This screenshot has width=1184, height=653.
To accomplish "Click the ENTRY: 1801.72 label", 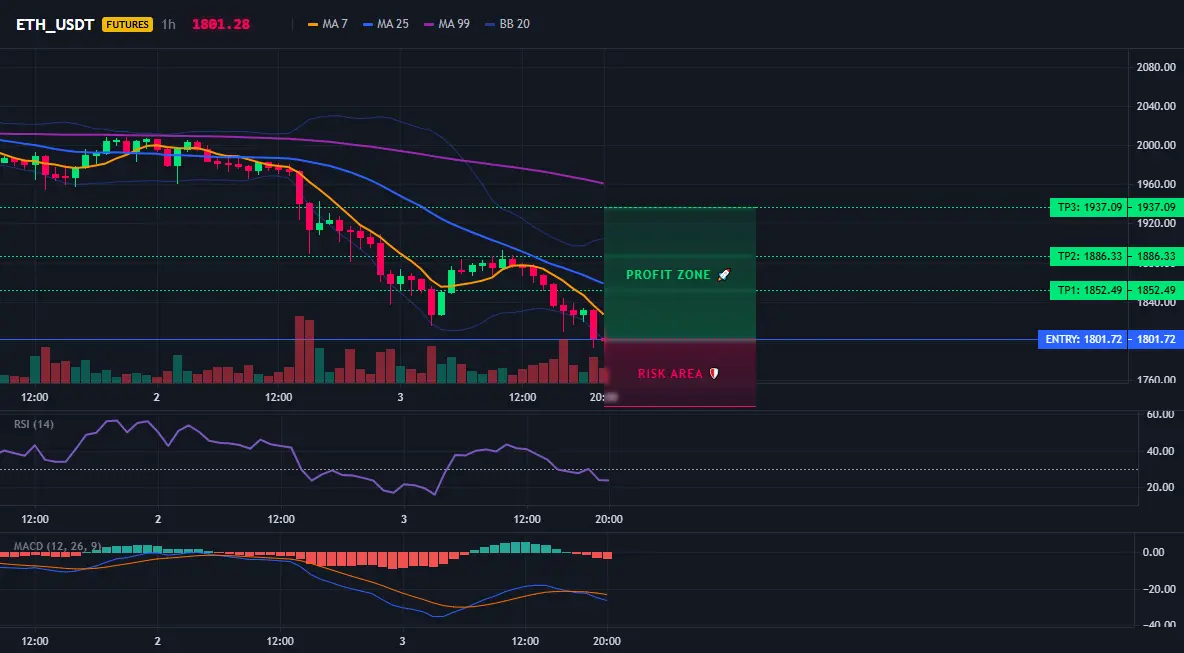I will [x=1083, y=340].
